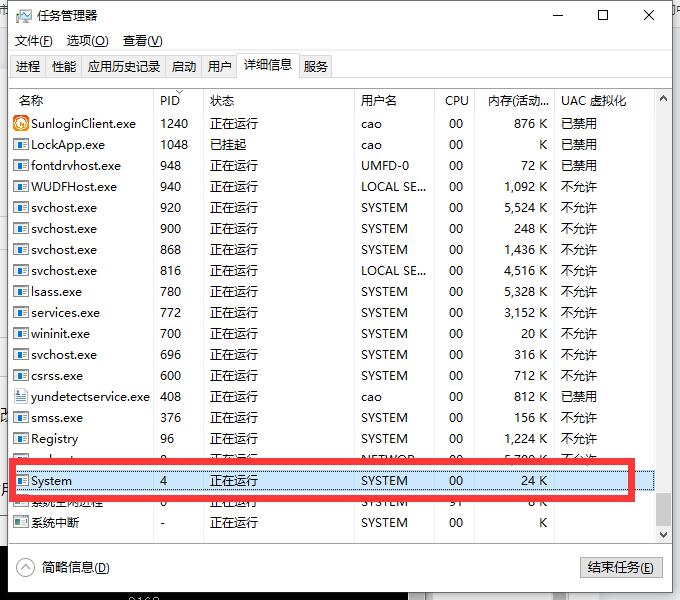Image resolution: width=680 pixels, height=600 pixels.
Task: Click the smss.exe process icon
Action: coord(21,417)
